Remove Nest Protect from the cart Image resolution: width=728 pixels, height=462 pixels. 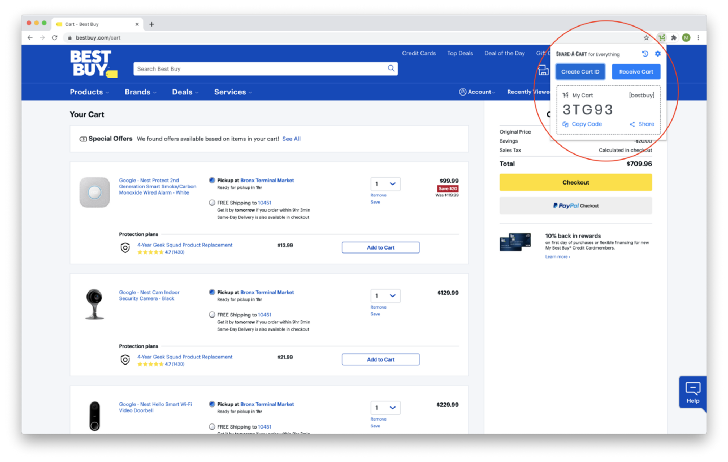click(378, 195)
